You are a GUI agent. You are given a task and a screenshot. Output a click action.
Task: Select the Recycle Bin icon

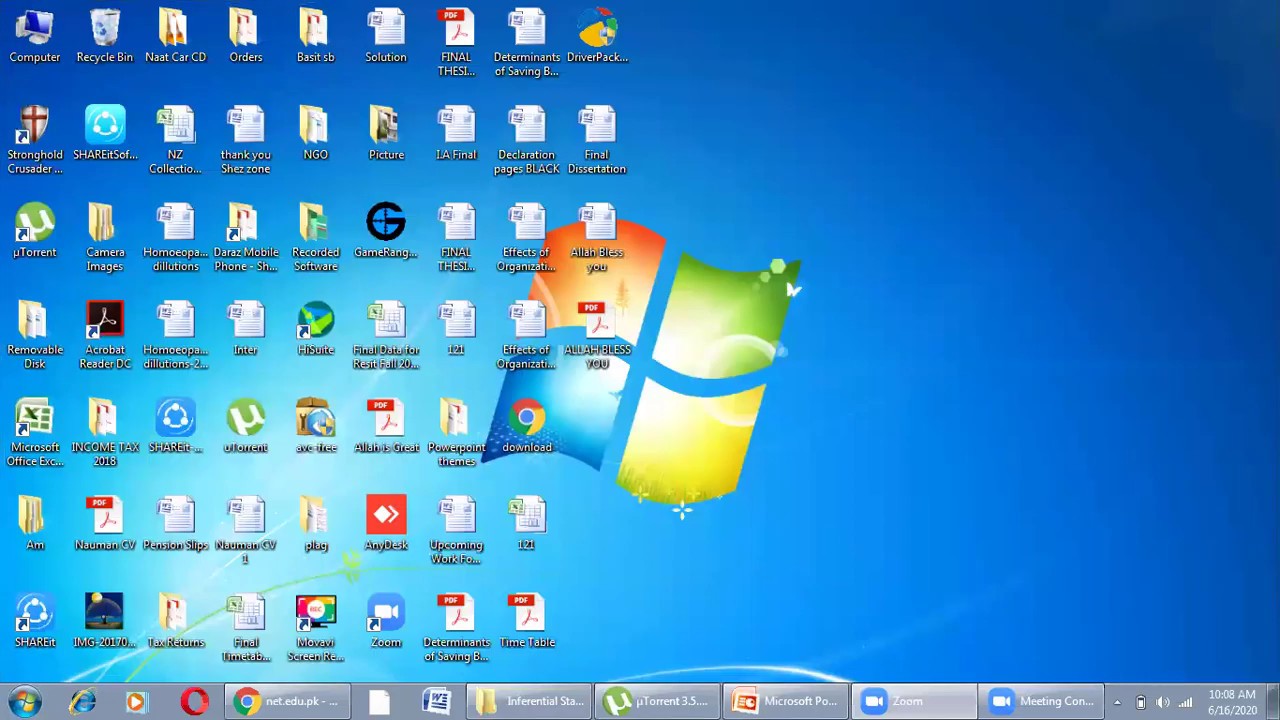pos(105,37)
